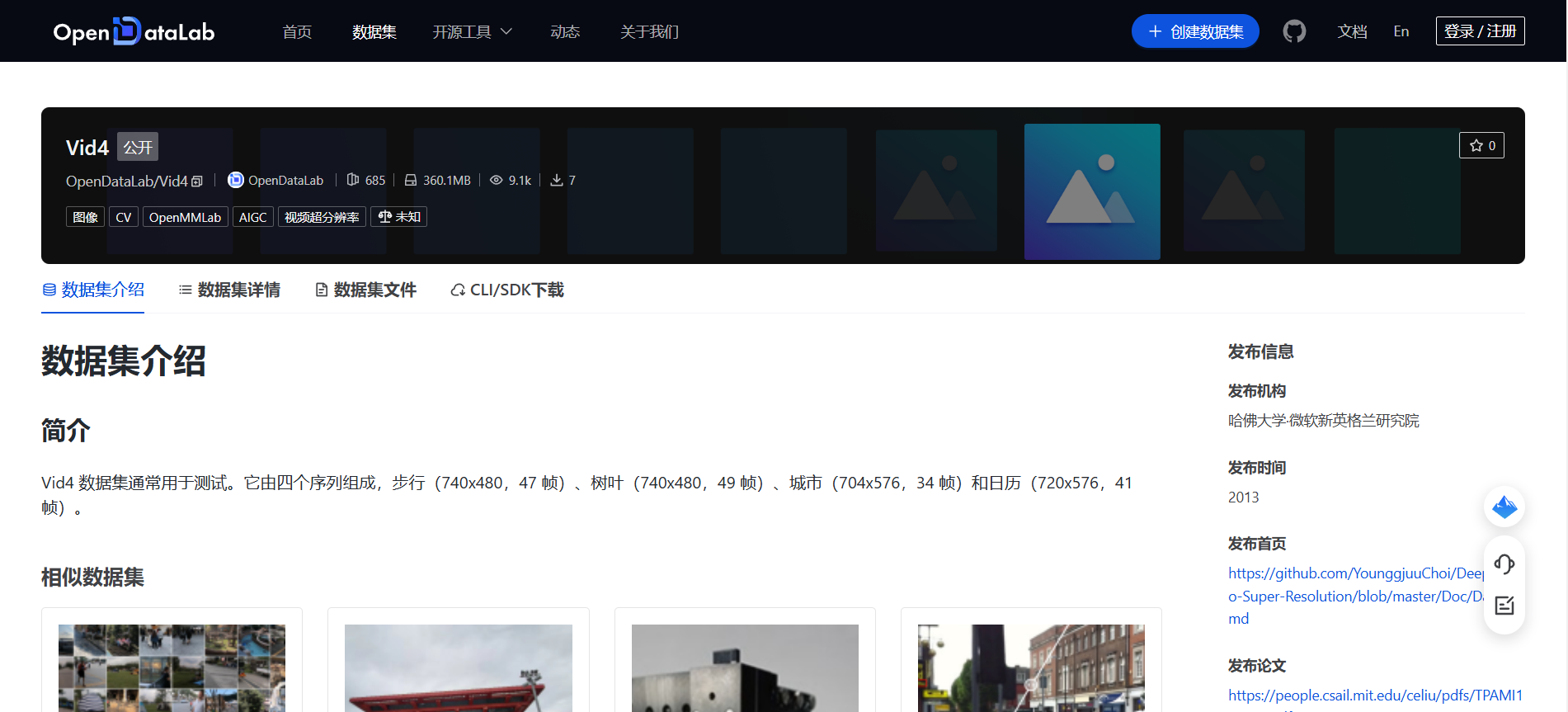Click the 相似数据集 heading

coord(92,577)
